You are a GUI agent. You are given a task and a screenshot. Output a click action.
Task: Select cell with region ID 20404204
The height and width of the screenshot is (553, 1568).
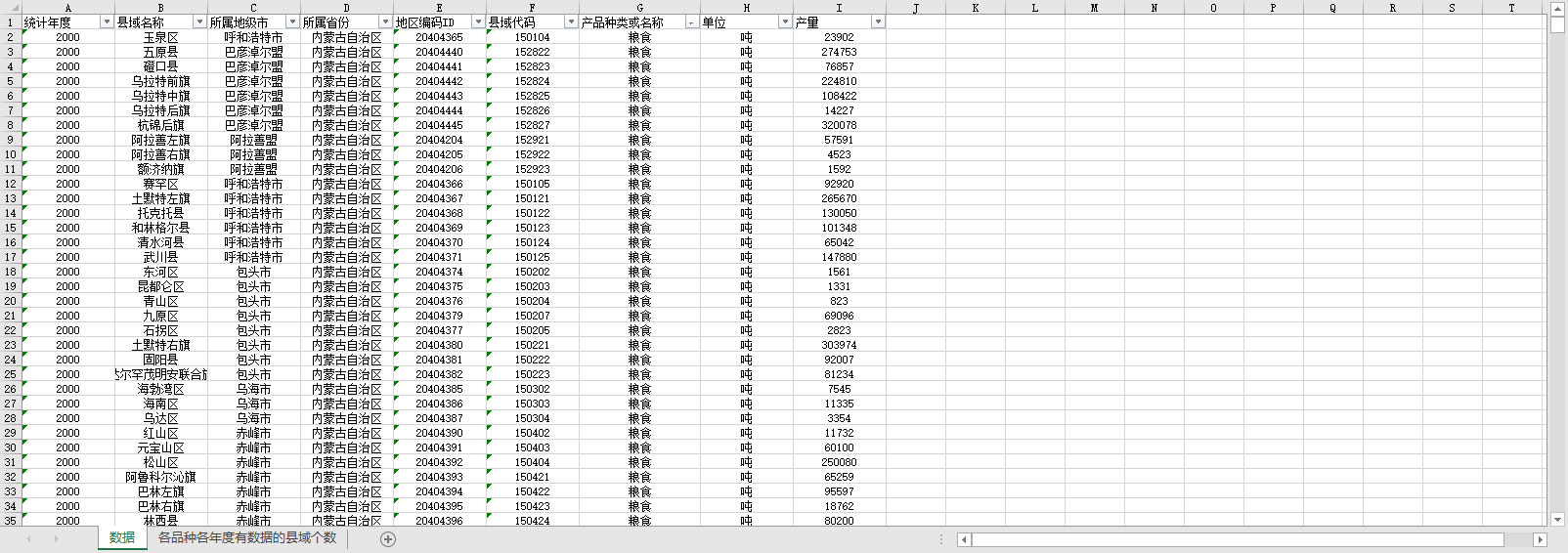(439, 140)
